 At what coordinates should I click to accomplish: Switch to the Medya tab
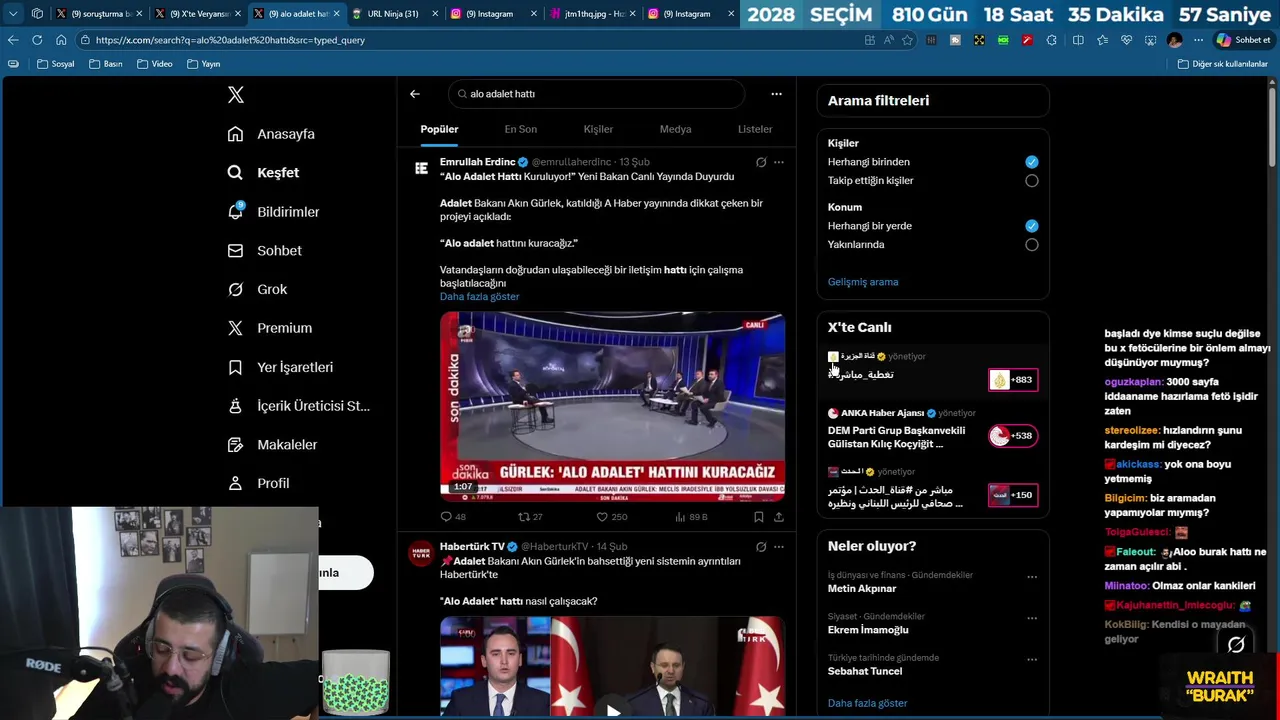[675, 129]
